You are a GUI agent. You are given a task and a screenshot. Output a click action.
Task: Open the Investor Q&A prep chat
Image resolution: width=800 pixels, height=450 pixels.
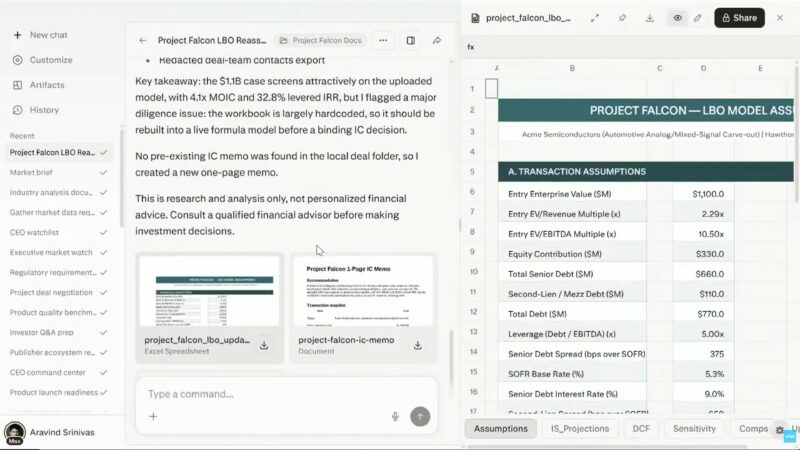tap(58, 332)
